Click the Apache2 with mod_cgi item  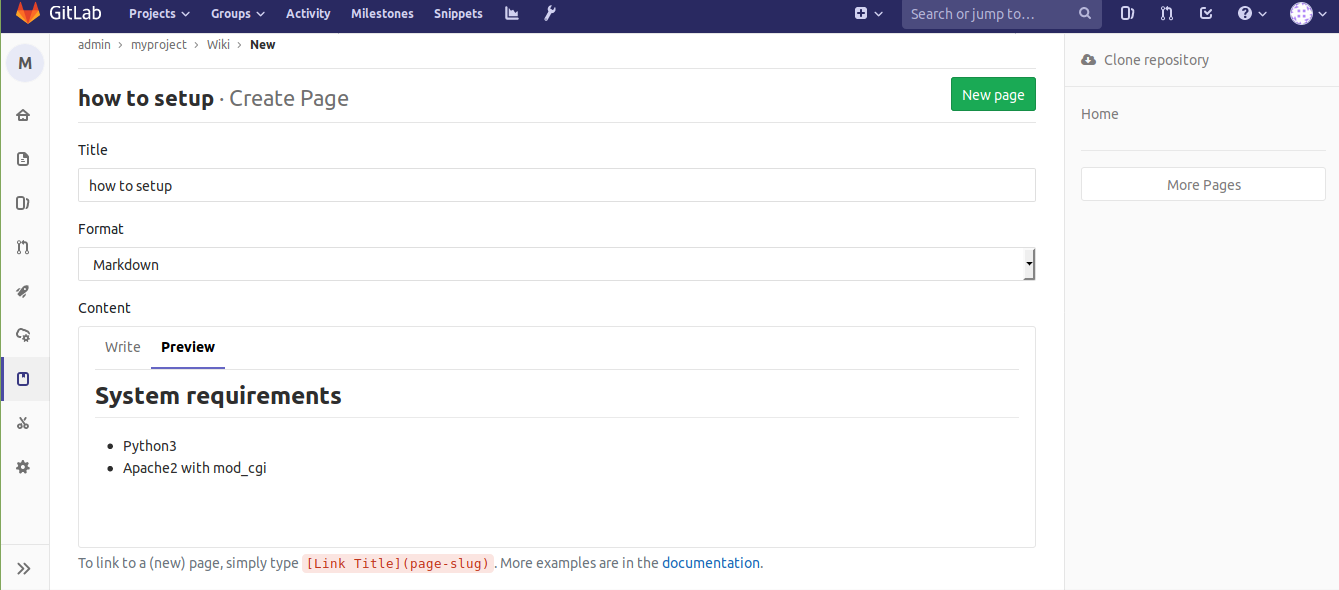(x=195, y=468)
